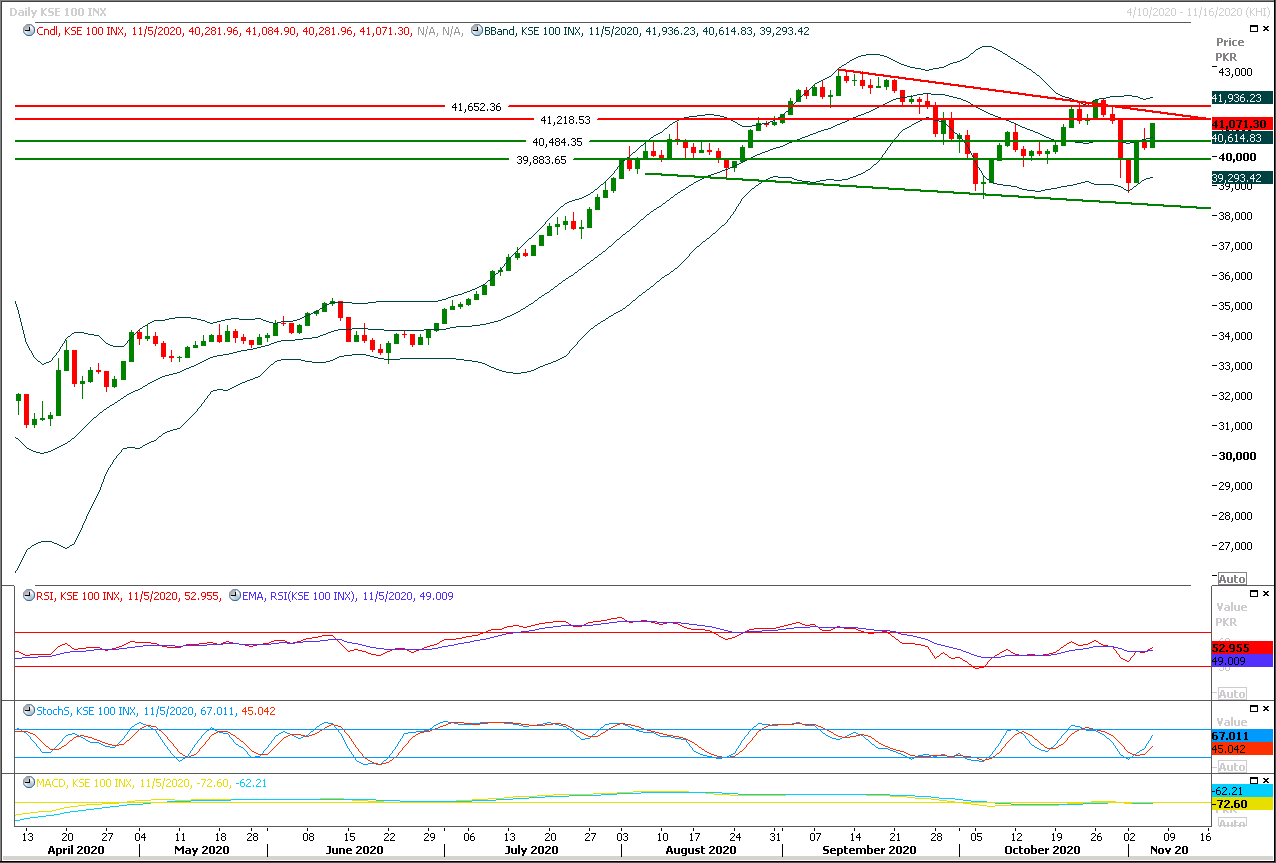This screenshot has width=1276, height=863.
Task: Click the red 52.955 RSI value tag
Action: [x=1242, y=647]
